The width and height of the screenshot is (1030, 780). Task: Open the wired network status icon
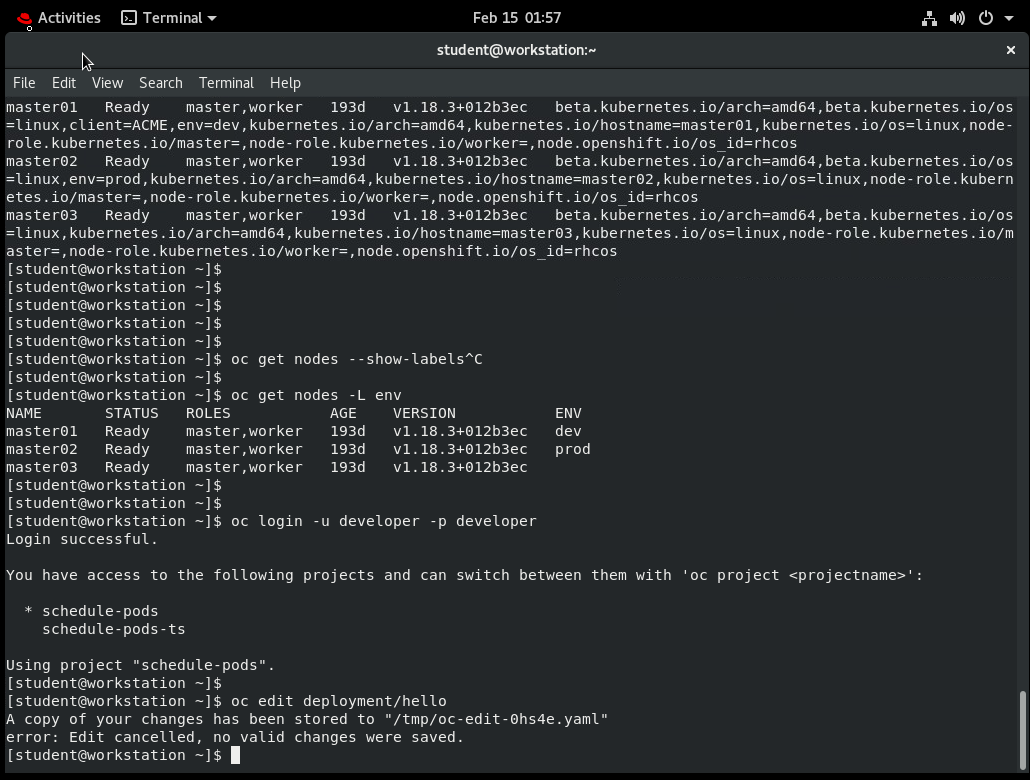pos(928,17)
